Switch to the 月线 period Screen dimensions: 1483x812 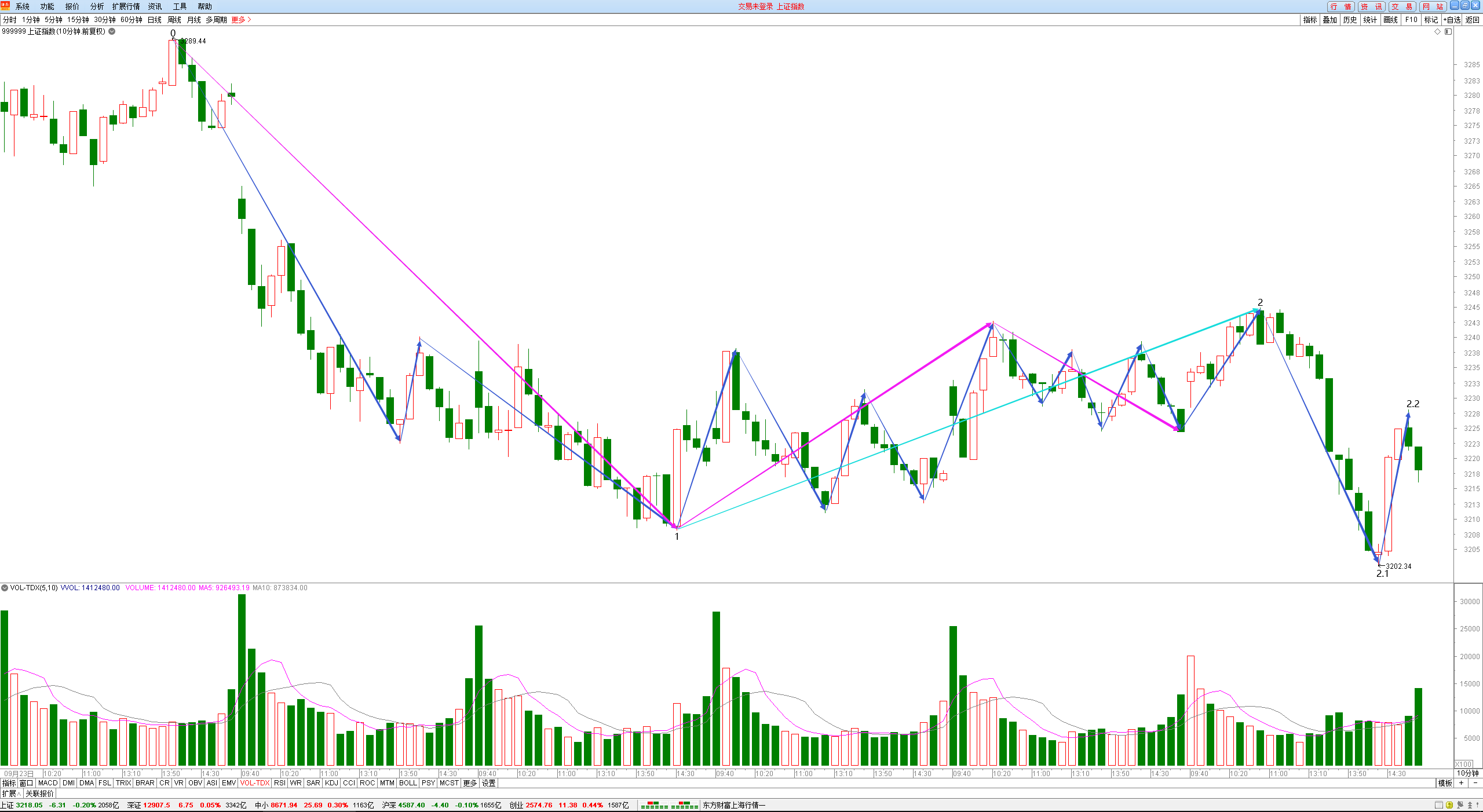(x=194, y=20)
